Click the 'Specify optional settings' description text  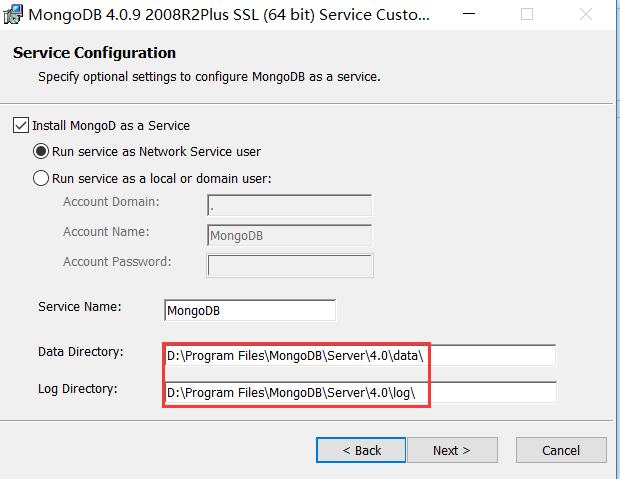coord(209,77)
